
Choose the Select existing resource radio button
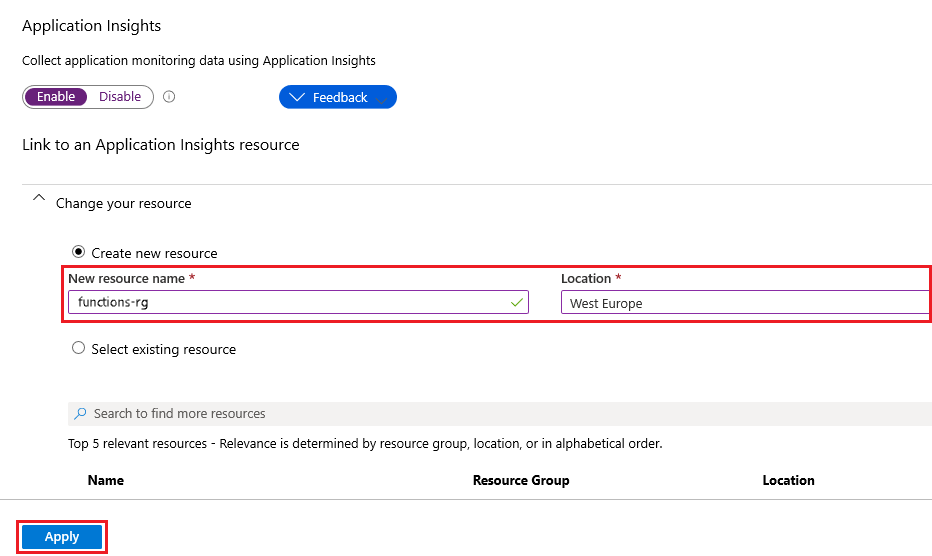pyautogui.click(x=78, y=349)
